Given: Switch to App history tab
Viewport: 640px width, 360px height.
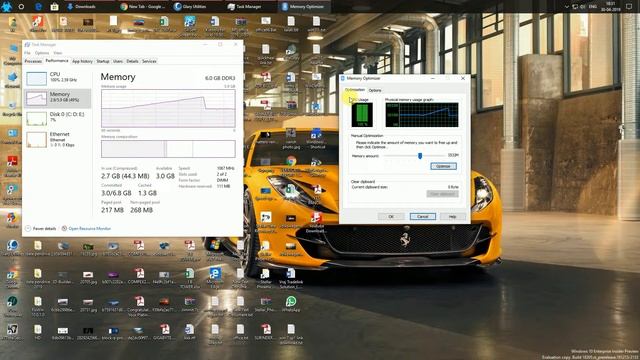Looking at the screenshot, I should pos(82,61).
